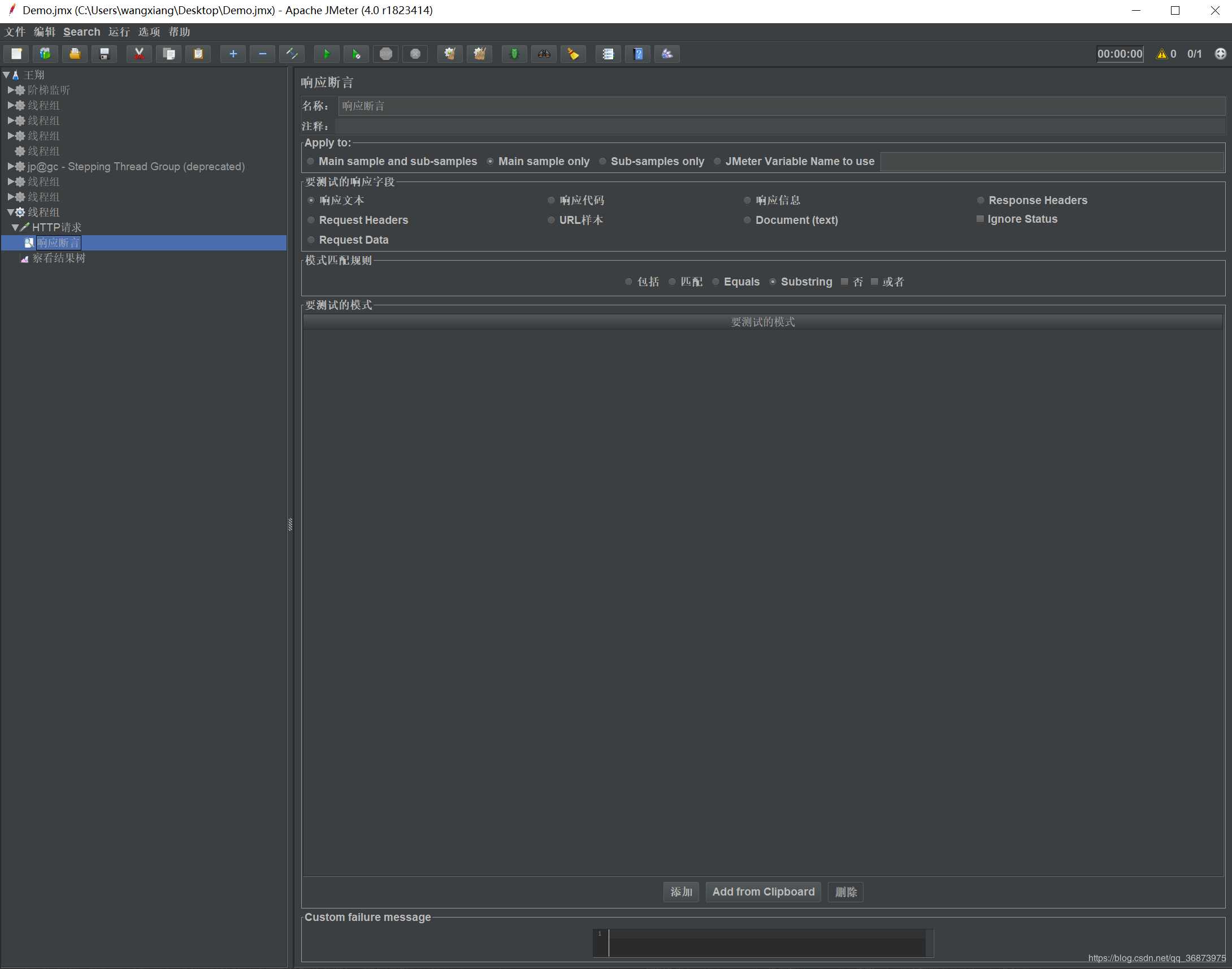Screen dimensions: 1232x969
Task: Click the New test plan icon
Action: click(16, 54)
